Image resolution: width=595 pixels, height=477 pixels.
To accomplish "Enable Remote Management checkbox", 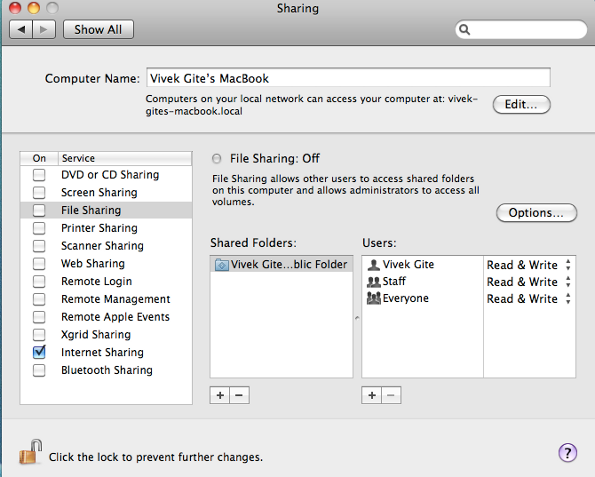I will click(39, 299).
